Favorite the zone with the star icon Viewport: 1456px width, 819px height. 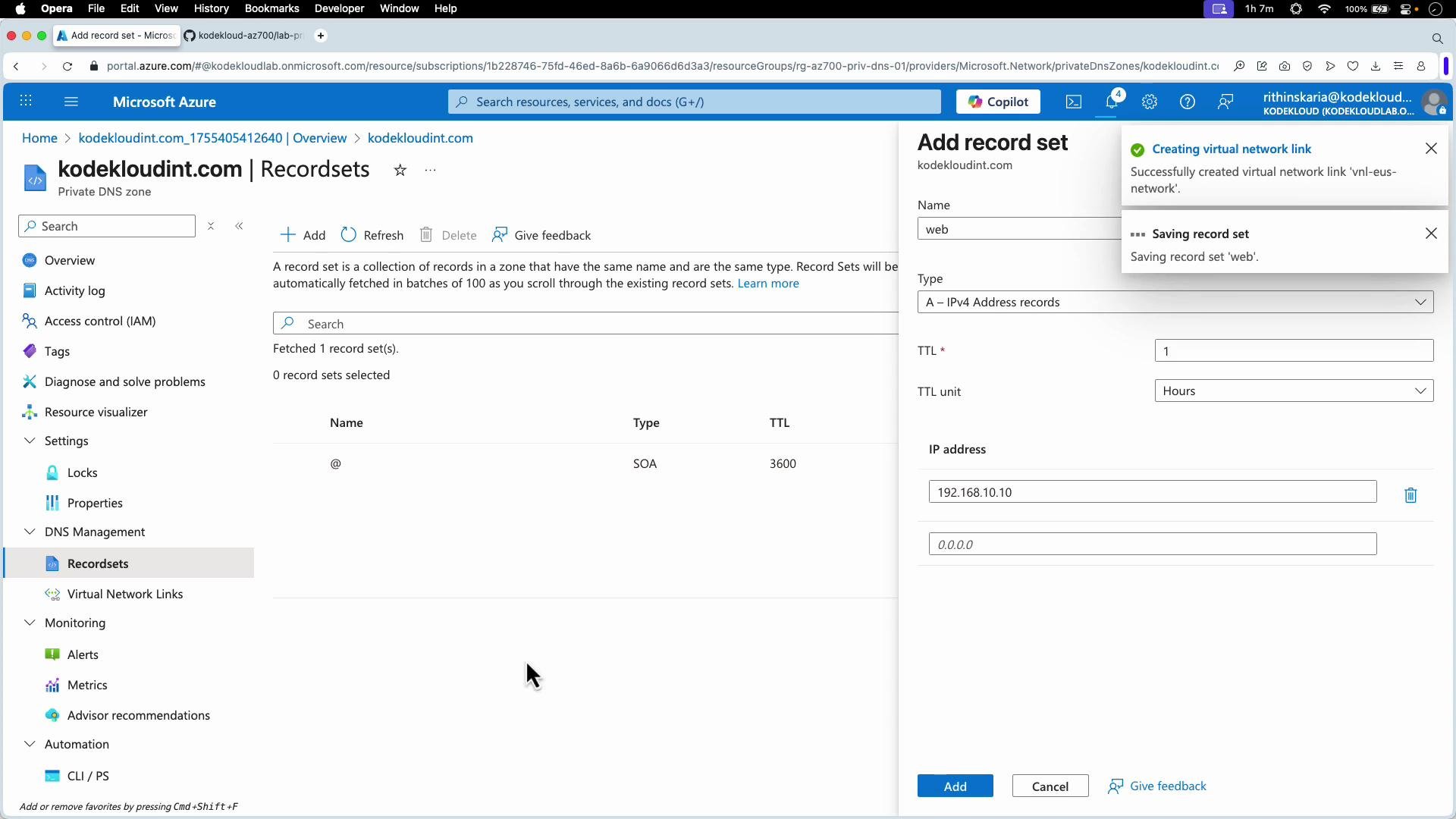click(x=400, y=170)
